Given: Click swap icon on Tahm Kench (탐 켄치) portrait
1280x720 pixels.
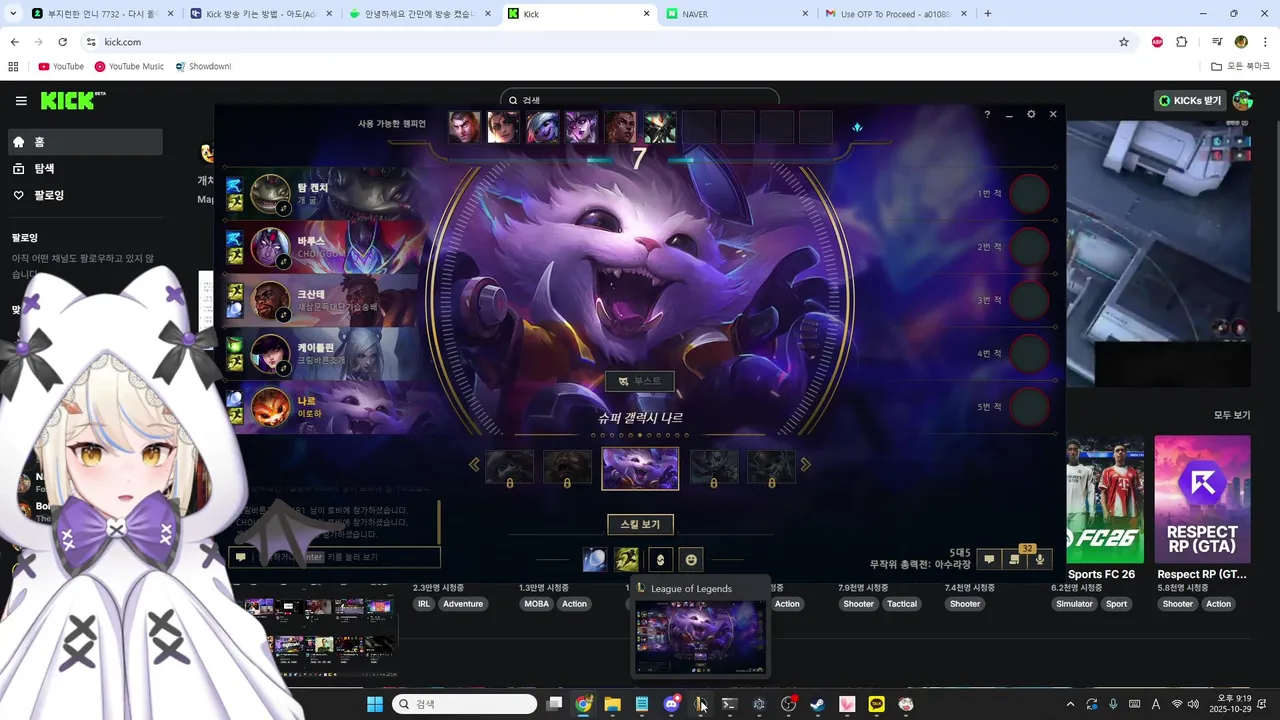Looking at the screenshot, I should pos(283,208).
